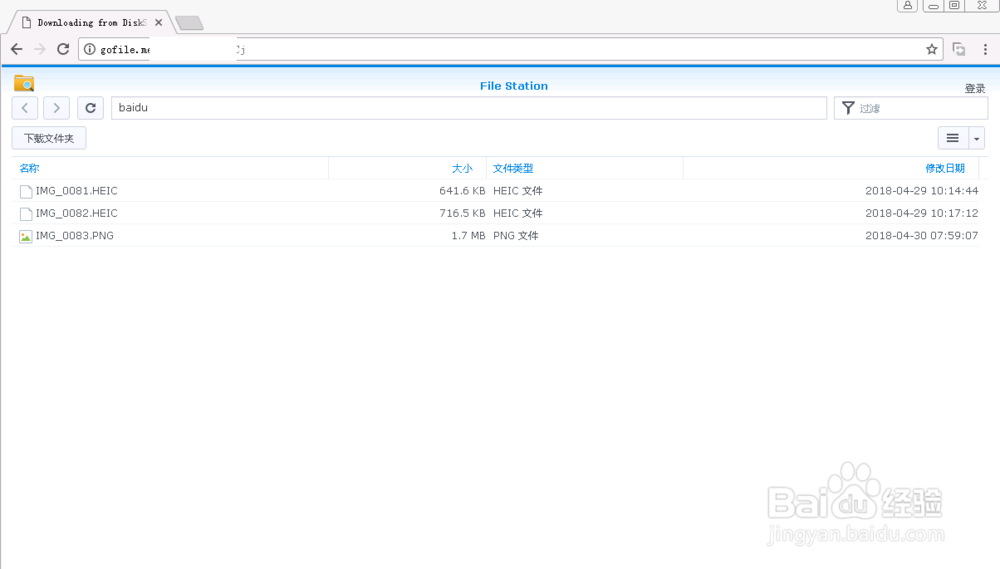Screen dimensions: 1000x569
Task: Click size value 1.7 MB
Action: coord(468,235)
